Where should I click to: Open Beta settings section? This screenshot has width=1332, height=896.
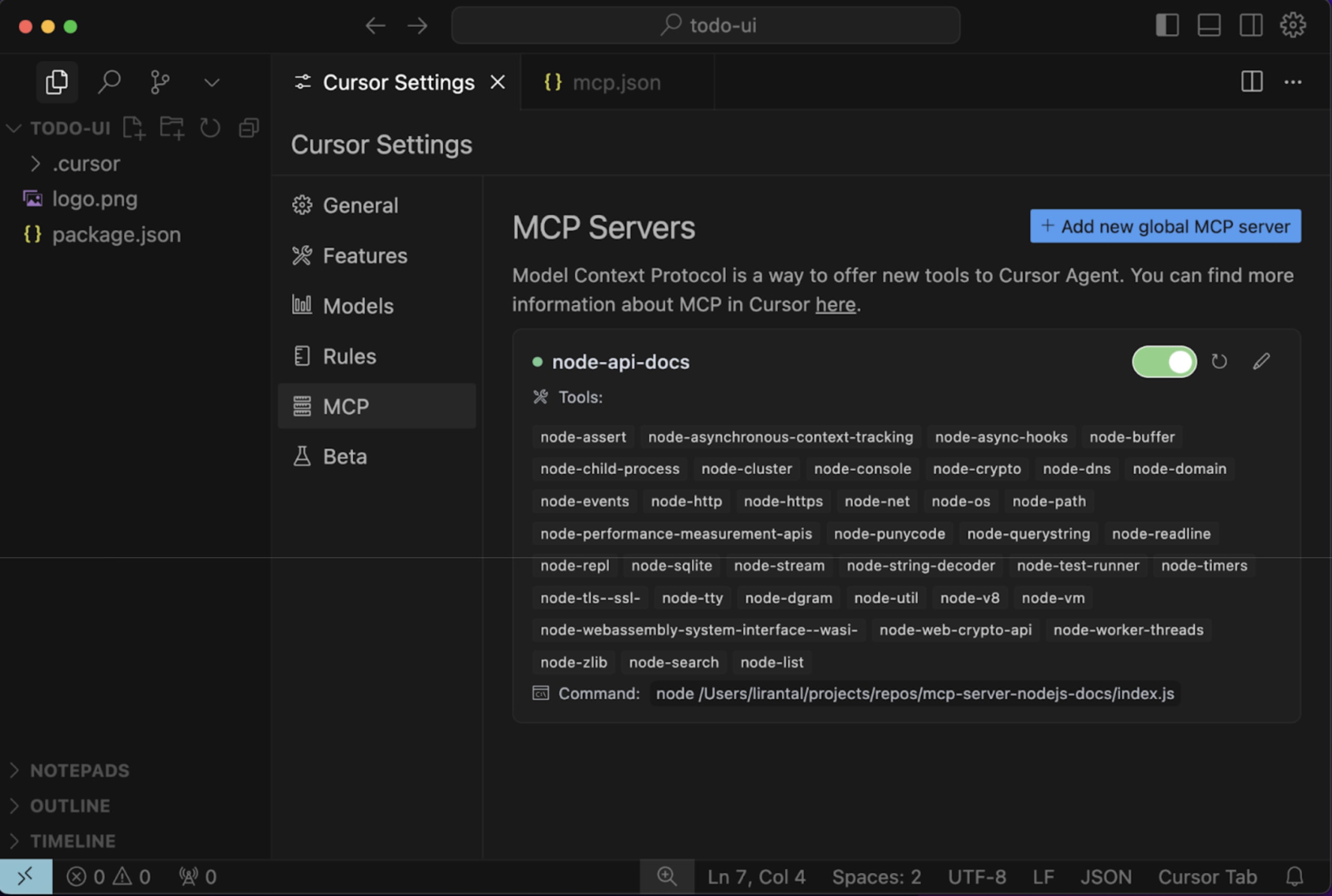tap(377, 457)
